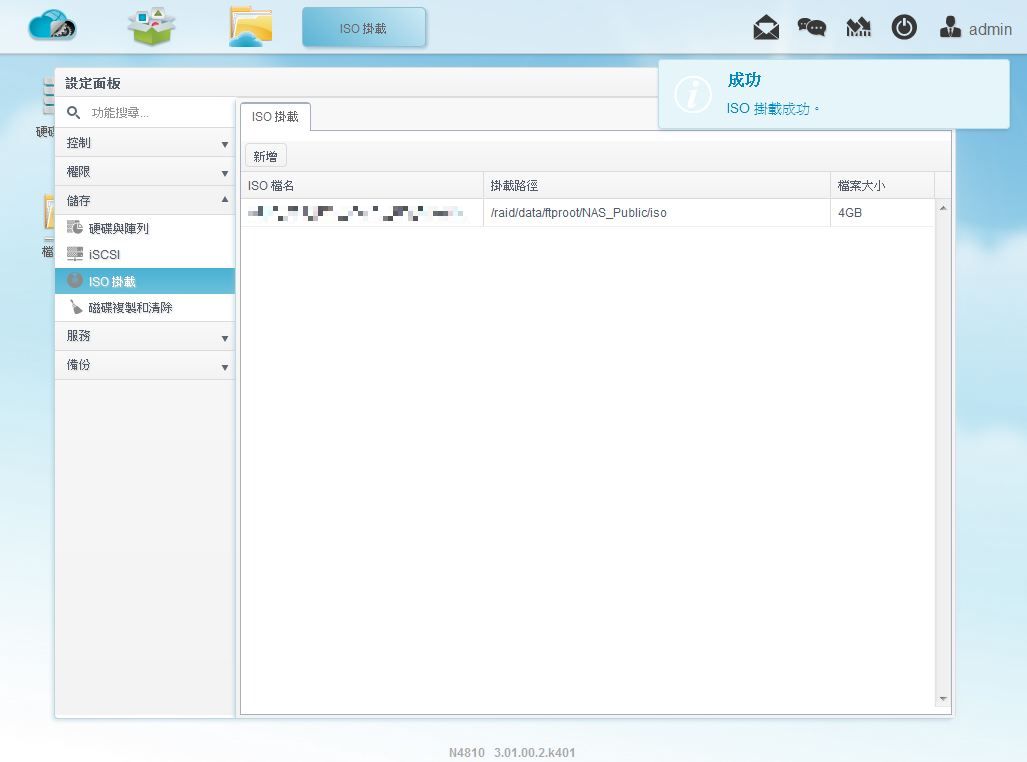Click the table scrollbar up arrow
1027x762 pixels.
coord(943,208)
